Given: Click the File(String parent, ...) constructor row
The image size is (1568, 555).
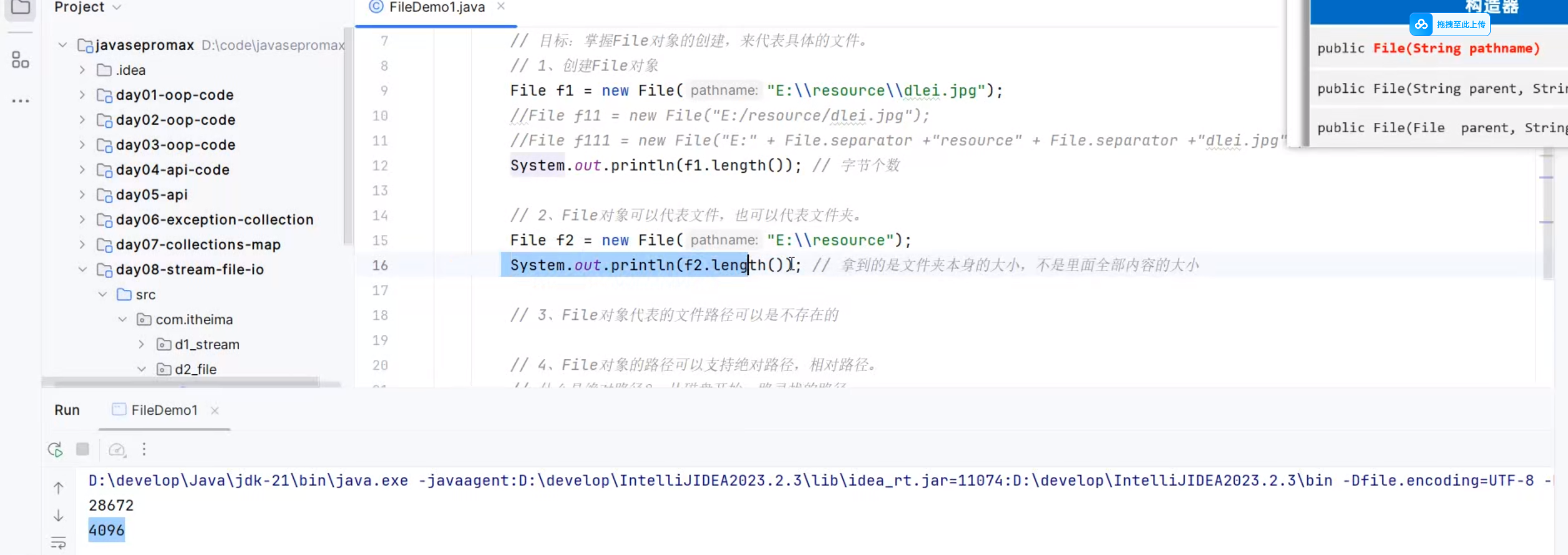Looking at the screenshot, I should point(1439,89).
